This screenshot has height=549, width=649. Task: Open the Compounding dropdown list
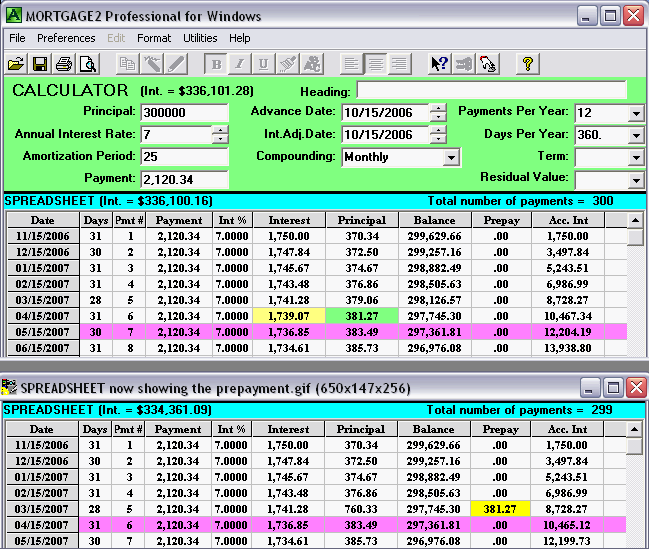click(x=451, y=158)
